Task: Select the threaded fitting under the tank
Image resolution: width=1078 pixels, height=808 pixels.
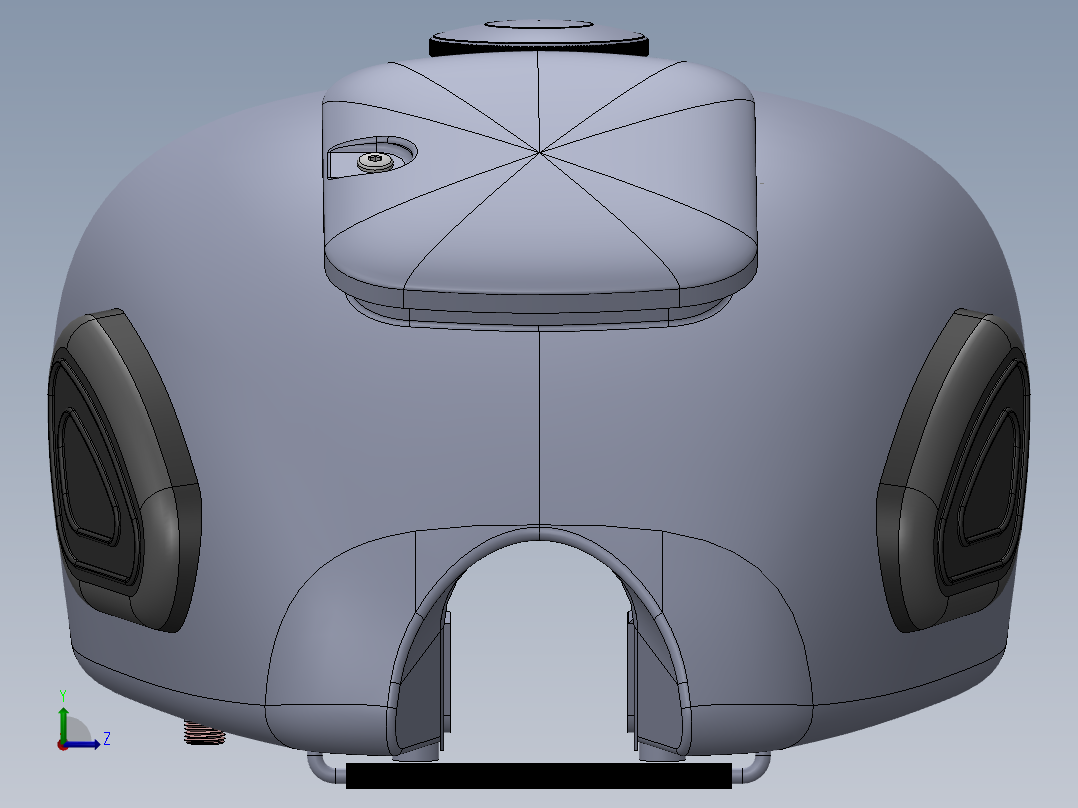Action: pyautogui.click(x=204, y=732)
